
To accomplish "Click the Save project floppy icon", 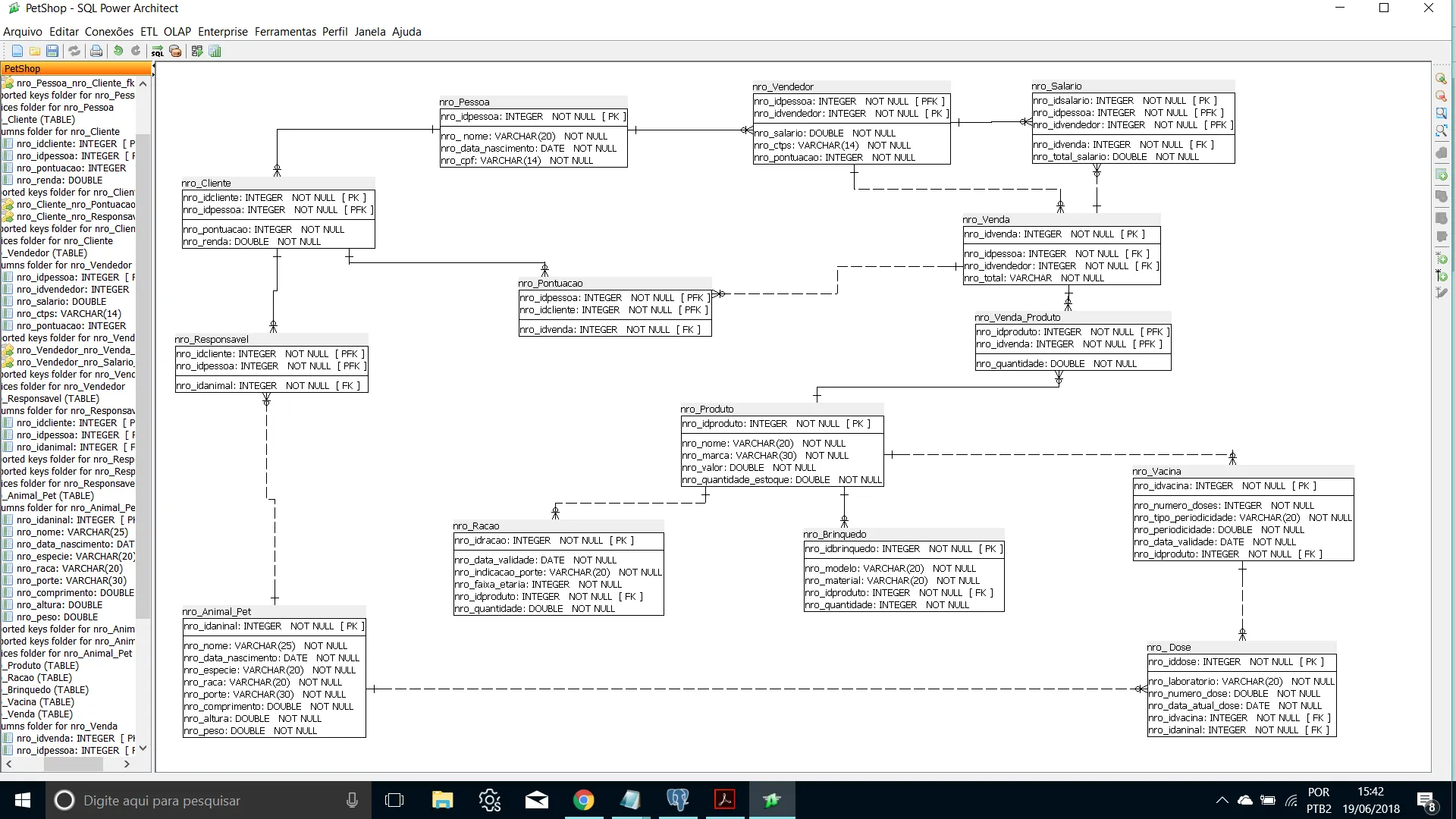I will tap(52, 52).
